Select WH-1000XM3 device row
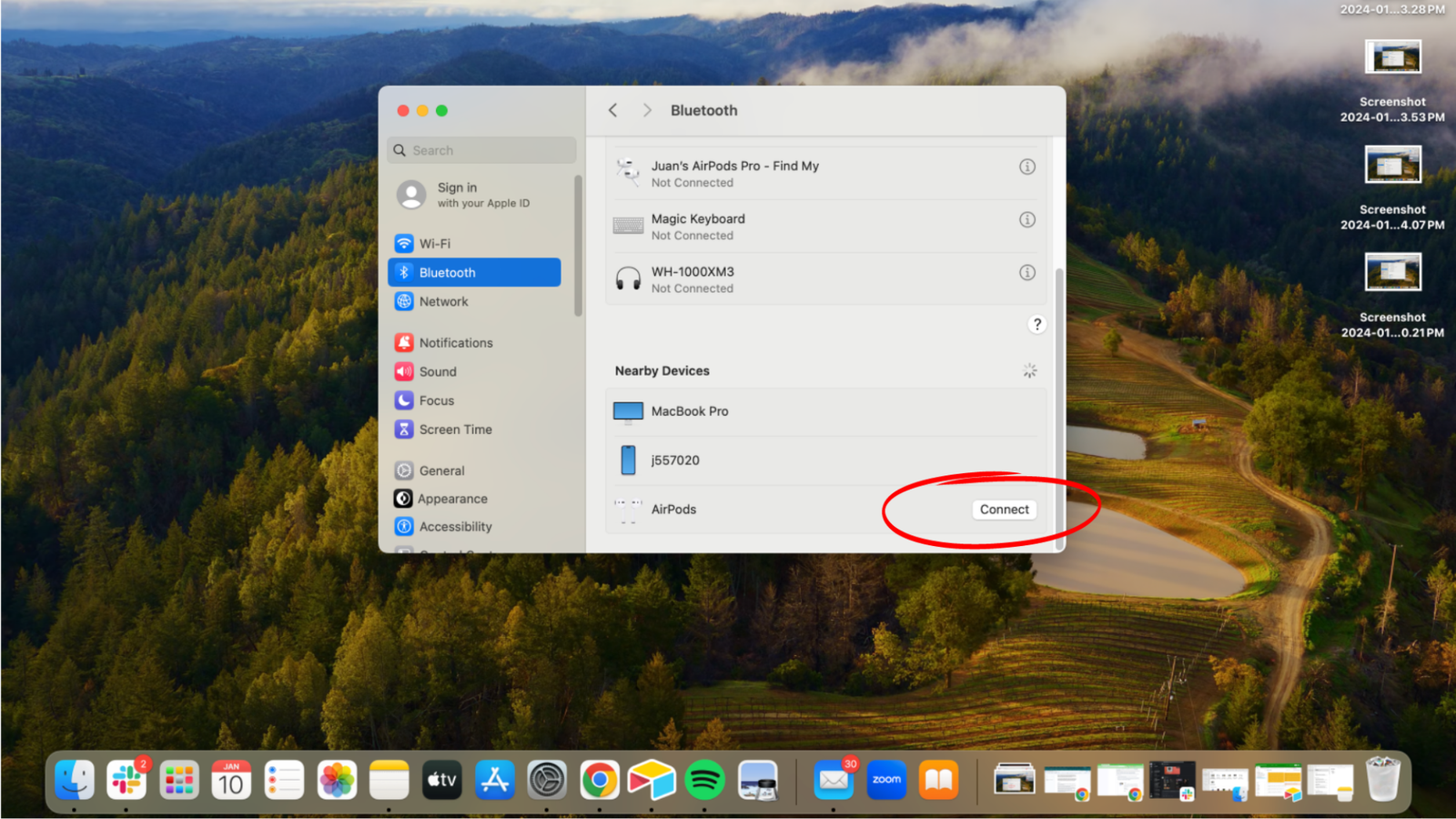The height and width of the screenshot is (819, 1456). click(x=825, y=279)
